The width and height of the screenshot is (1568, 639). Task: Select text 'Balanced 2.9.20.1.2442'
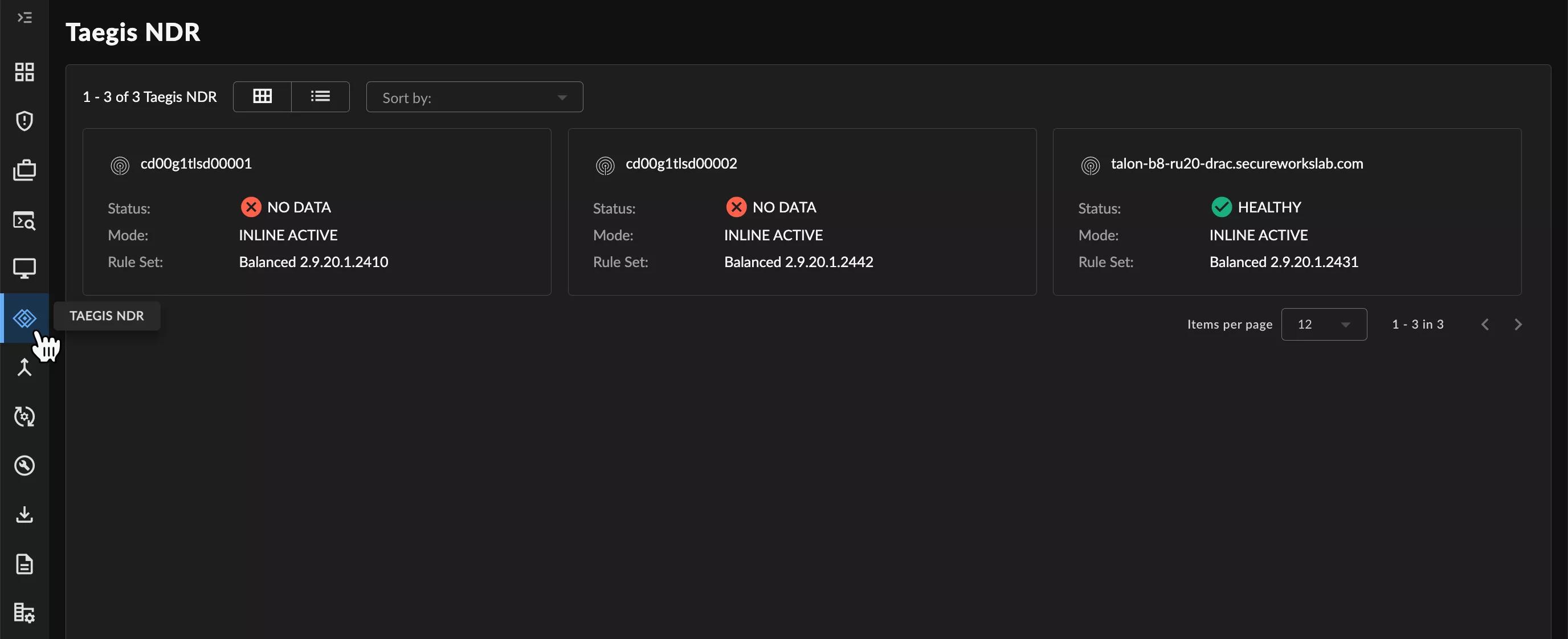click(799, 263)
